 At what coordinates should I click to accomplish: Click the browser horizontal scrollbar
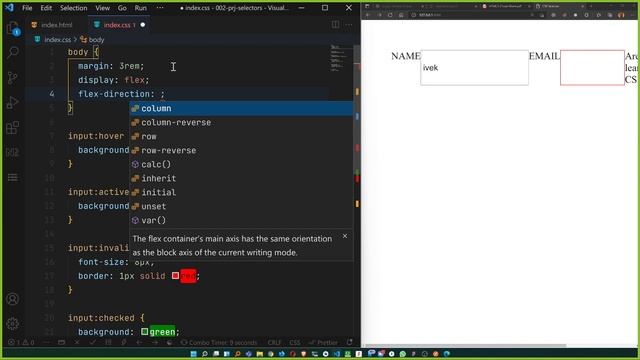click(x=467, y=345)
